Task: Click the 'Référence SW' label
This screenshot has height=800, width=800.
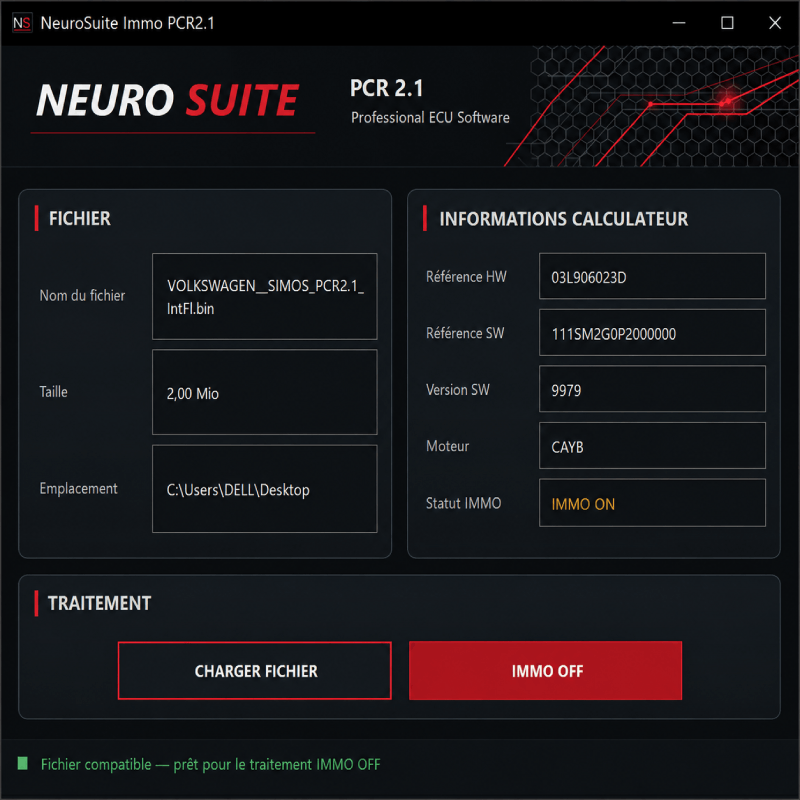Action: [465, 333]
